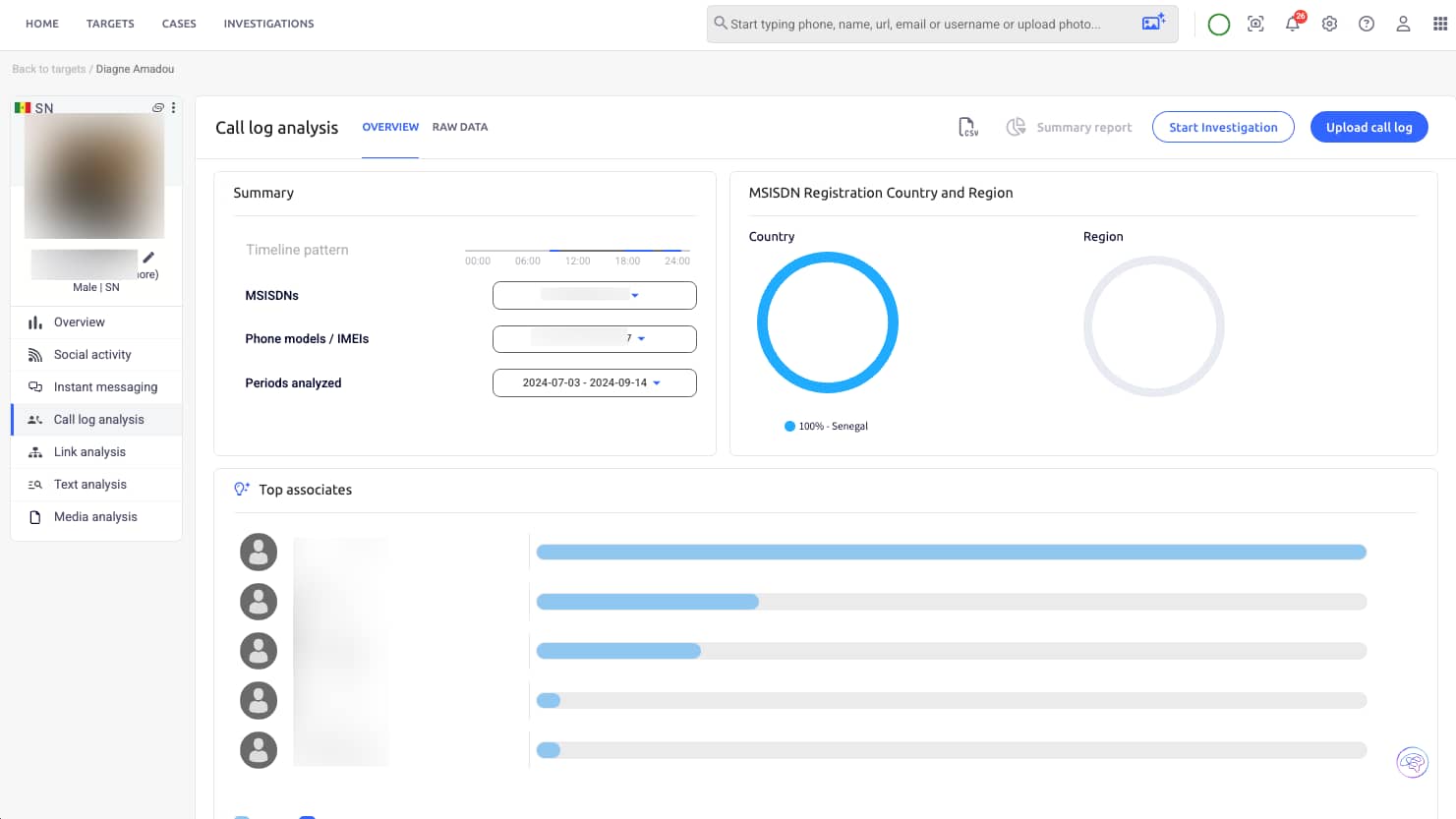Open the target three-dot options menu

[174, 108]
